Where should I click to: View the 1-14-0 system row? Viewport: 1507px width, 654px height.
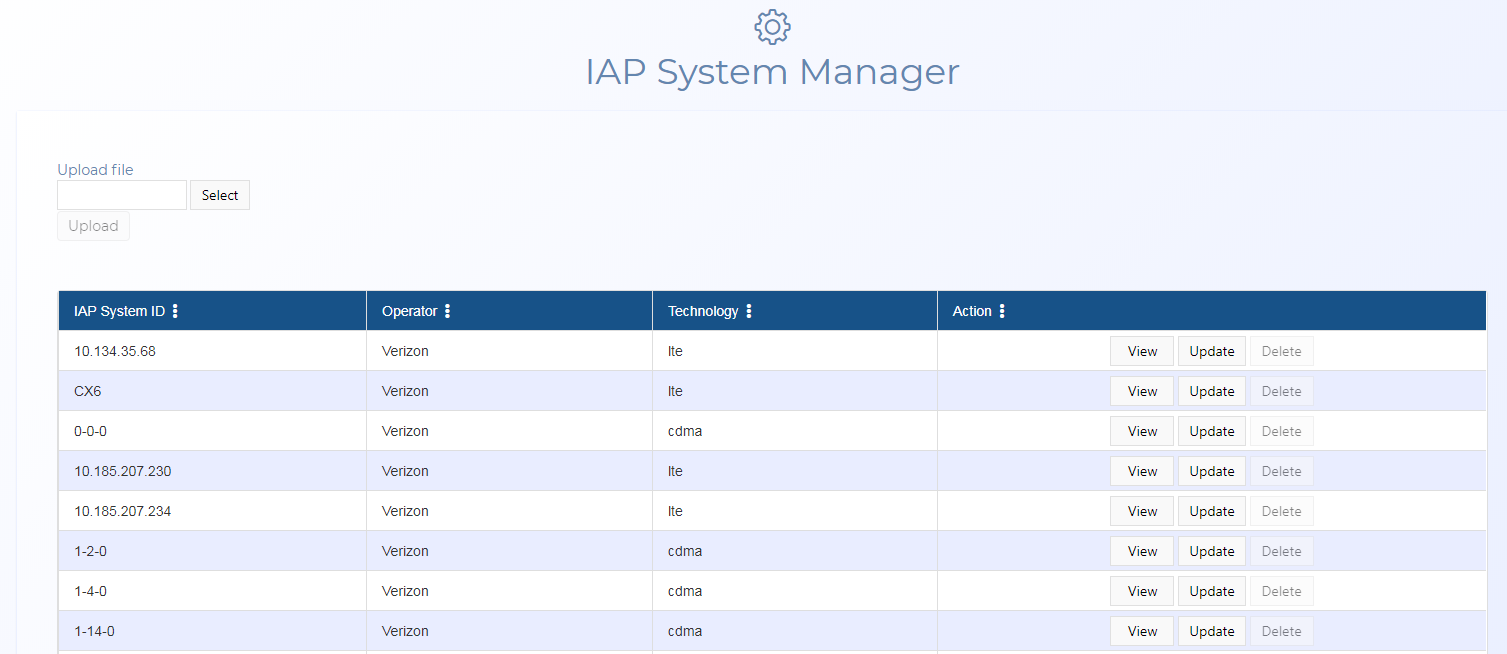(1141, 631)
